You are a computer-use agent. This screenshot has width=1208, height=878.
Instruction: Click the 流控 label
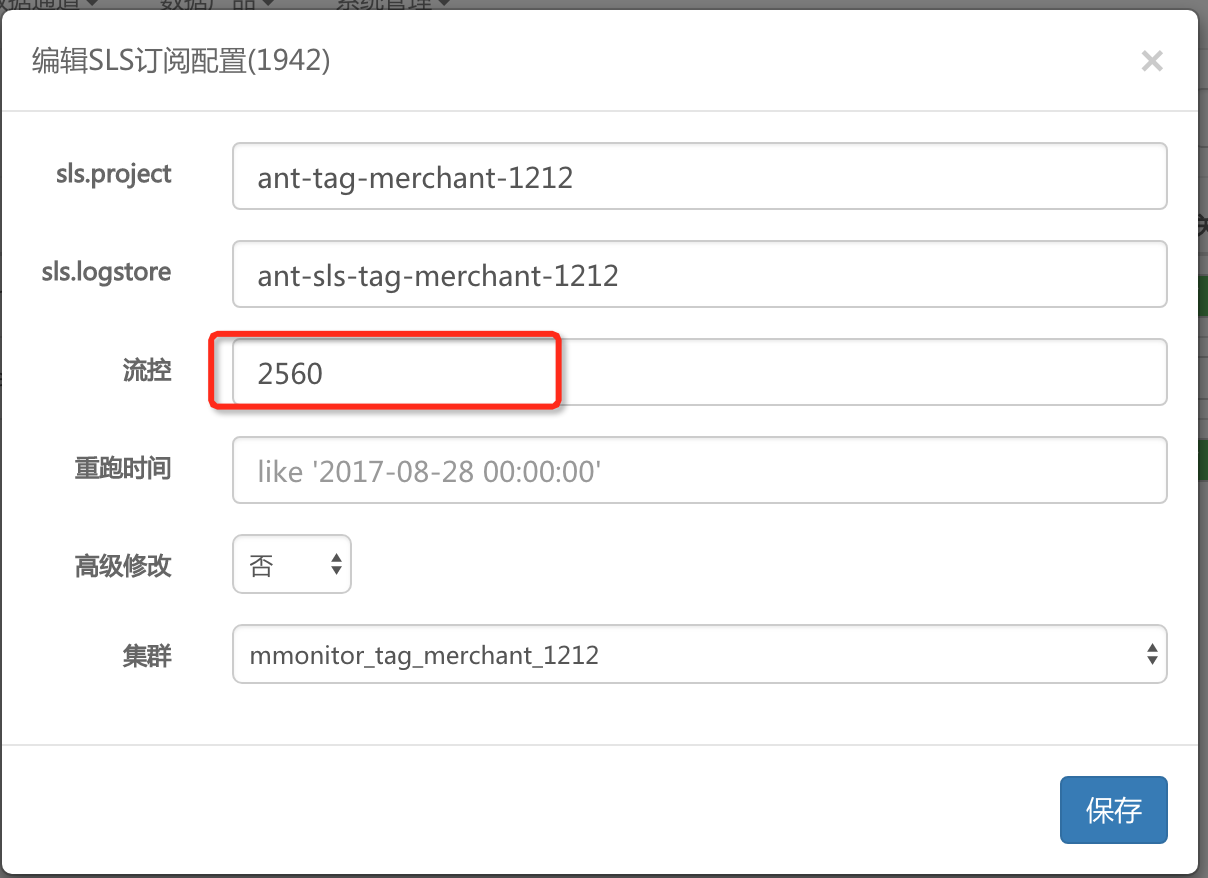click(x=147, y=371)
